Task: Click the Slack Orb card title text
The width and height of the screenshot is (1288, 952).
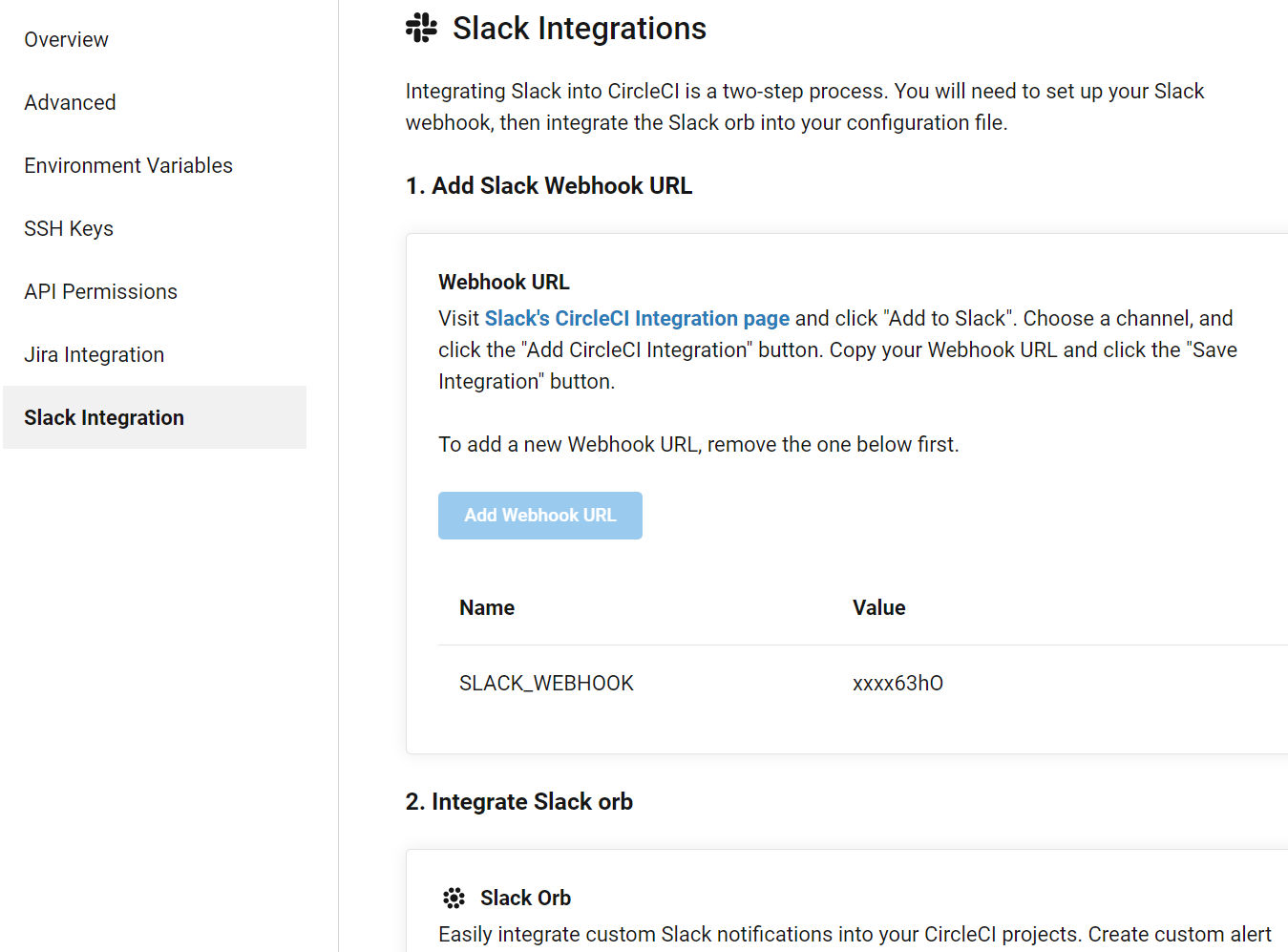Action: 523,898
